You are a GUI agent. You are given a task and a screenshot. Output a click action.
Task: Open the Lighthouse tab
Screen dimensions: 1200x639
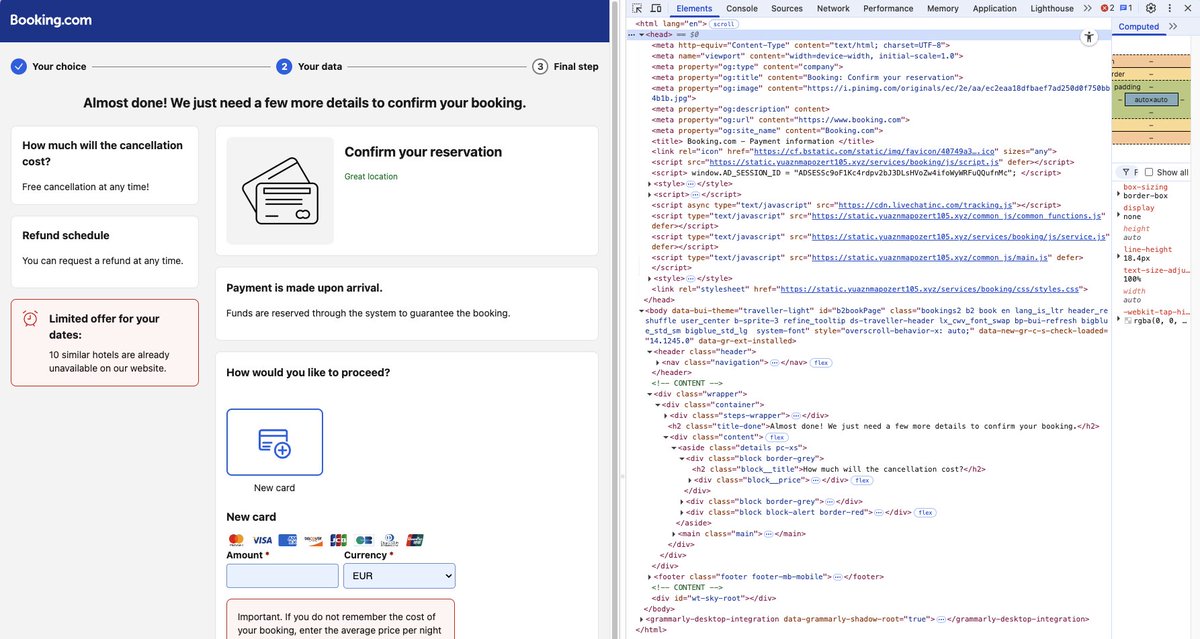pos(1052,8)
